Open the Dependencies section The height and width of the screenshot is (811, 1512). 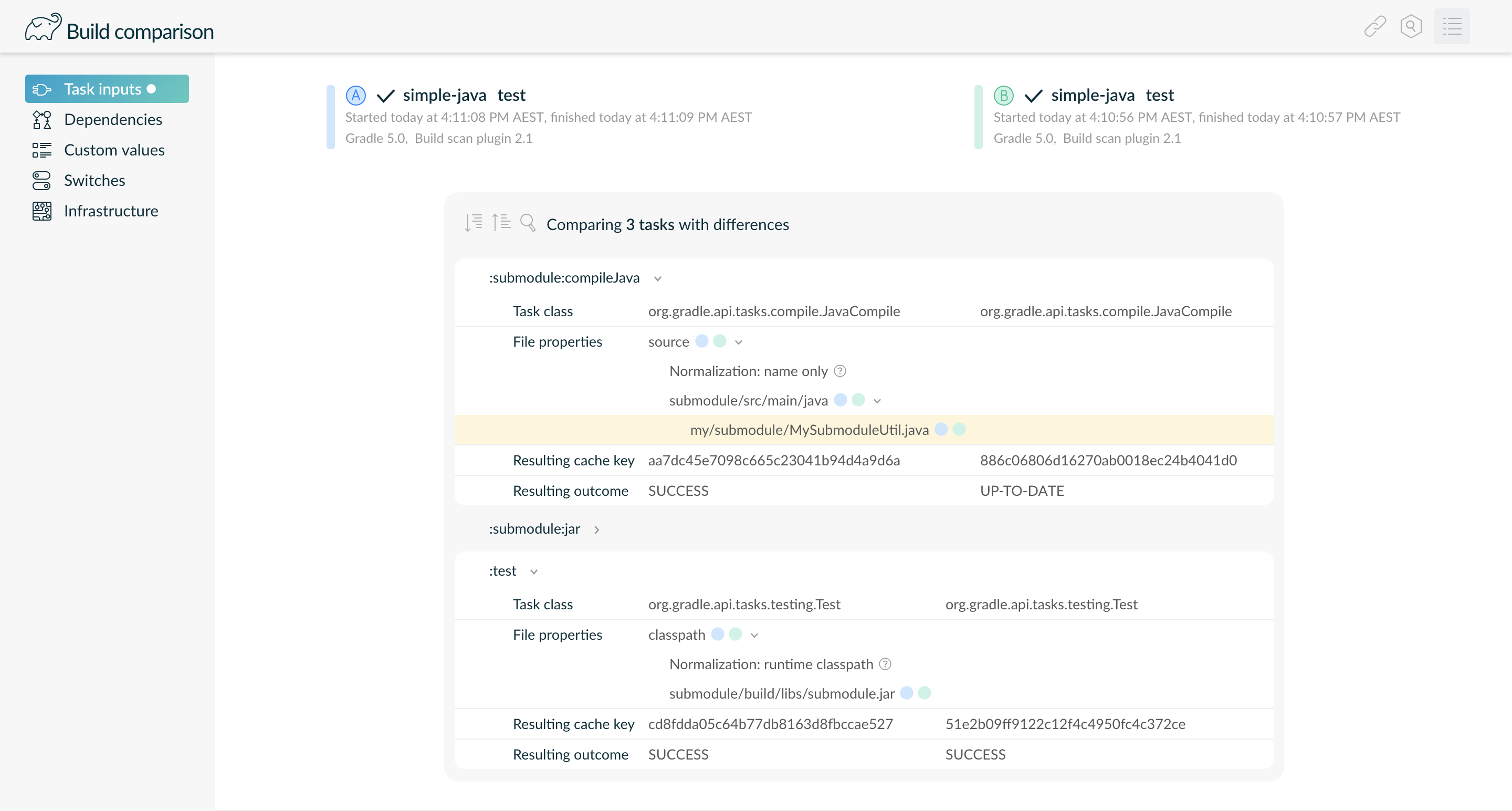[113, 120]
